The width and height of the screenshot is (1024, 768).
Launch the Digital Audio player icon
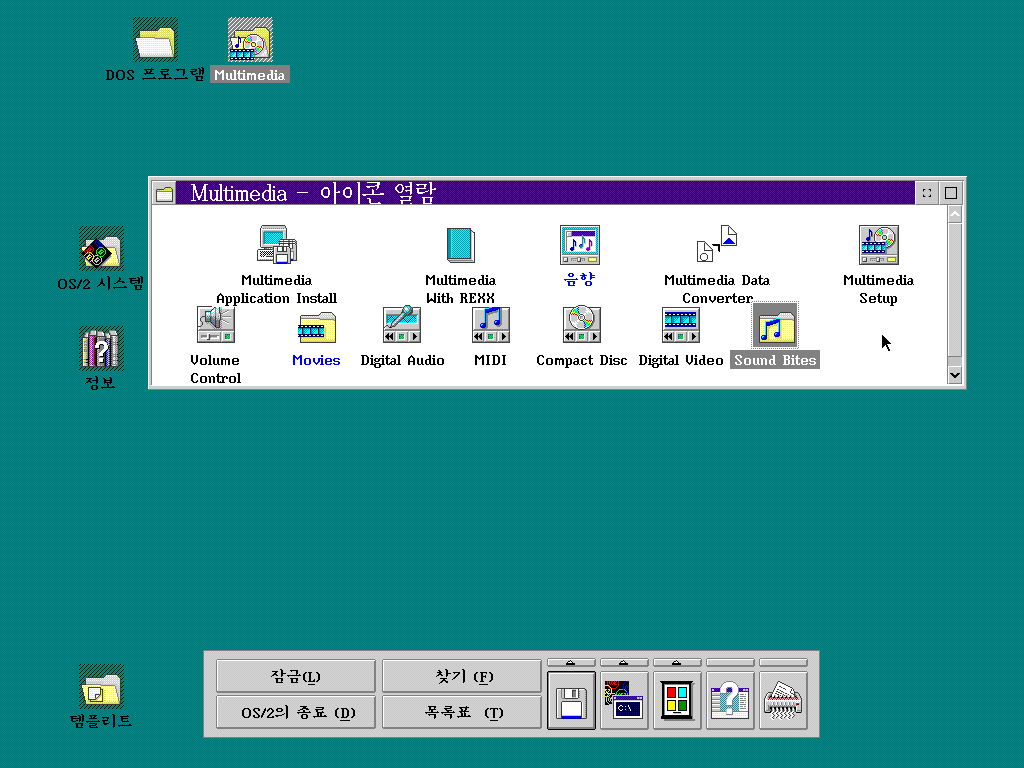[402, 325]
